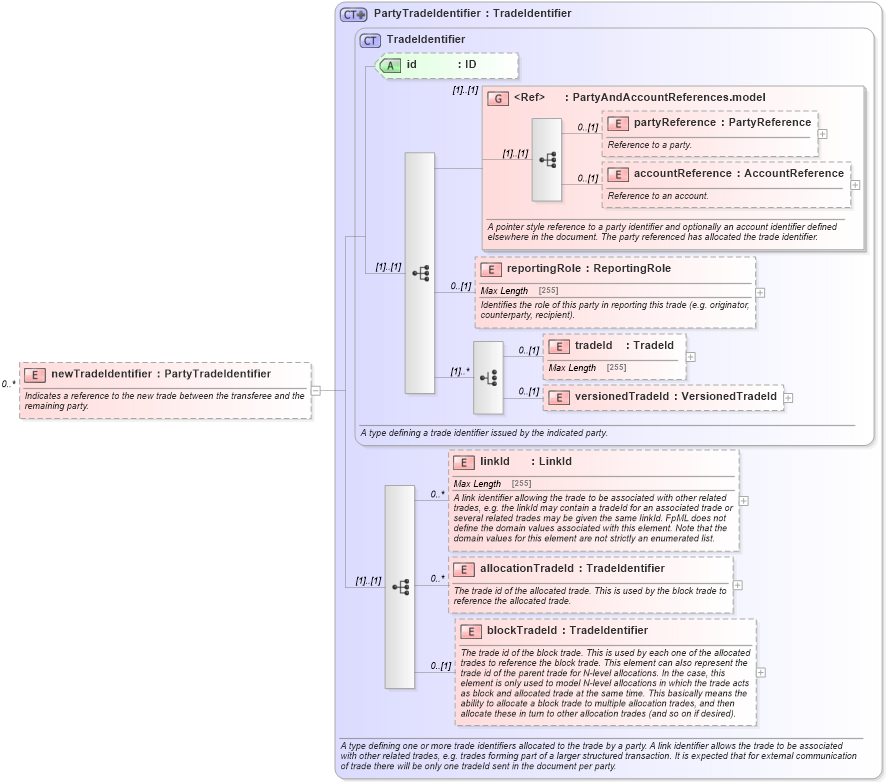Click the CT+ icon of PartyTradeIdentifier
887x782 pixels.
[x=354, y=15]
